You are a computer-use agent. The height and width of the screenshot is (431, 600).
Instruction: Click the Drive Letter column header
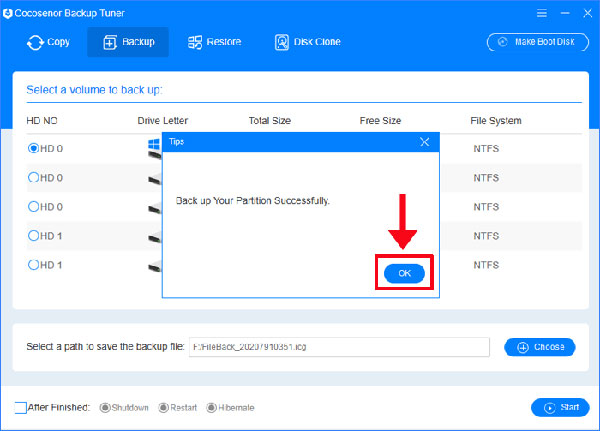(x=163, y=121)
